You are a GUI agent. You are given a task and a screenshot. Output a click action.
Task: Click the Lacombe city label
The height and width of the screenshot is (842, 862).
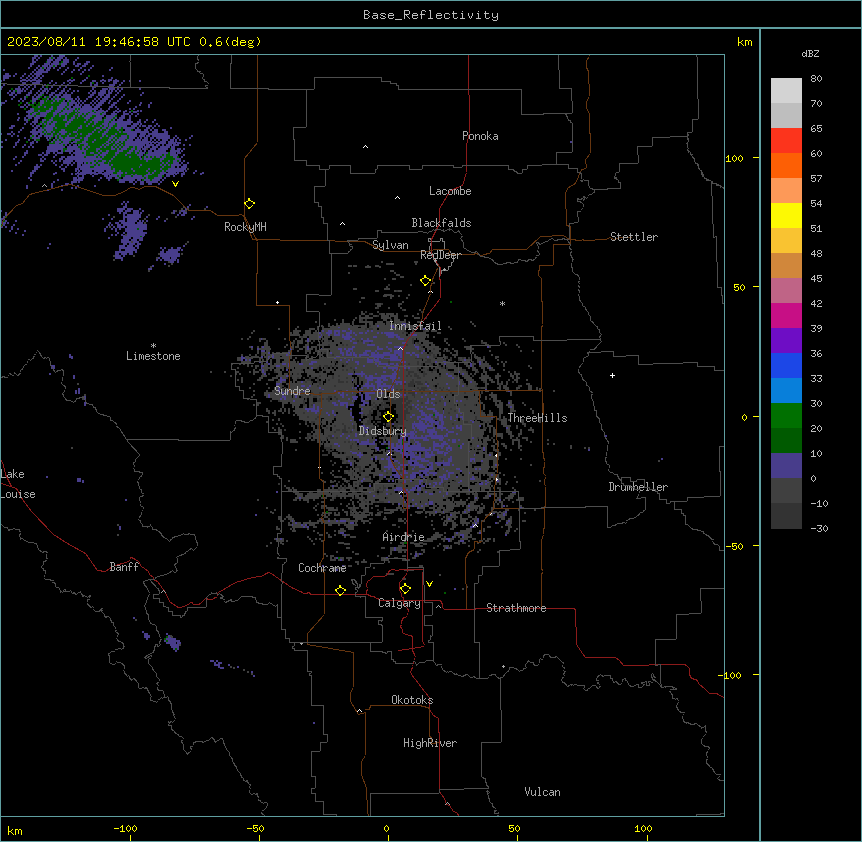(x=450, y=191)
